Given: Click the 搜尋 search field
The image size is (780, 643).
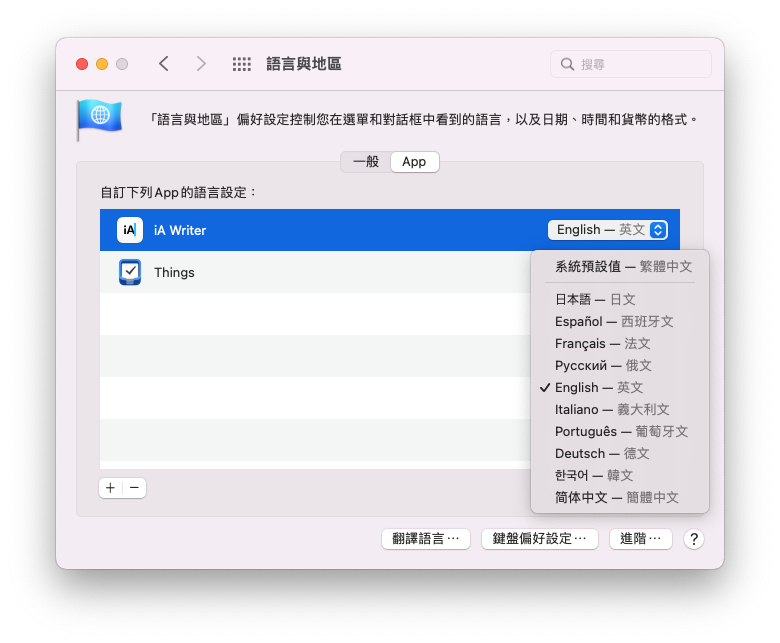Looking at the screenshot, I should point(631,64).
